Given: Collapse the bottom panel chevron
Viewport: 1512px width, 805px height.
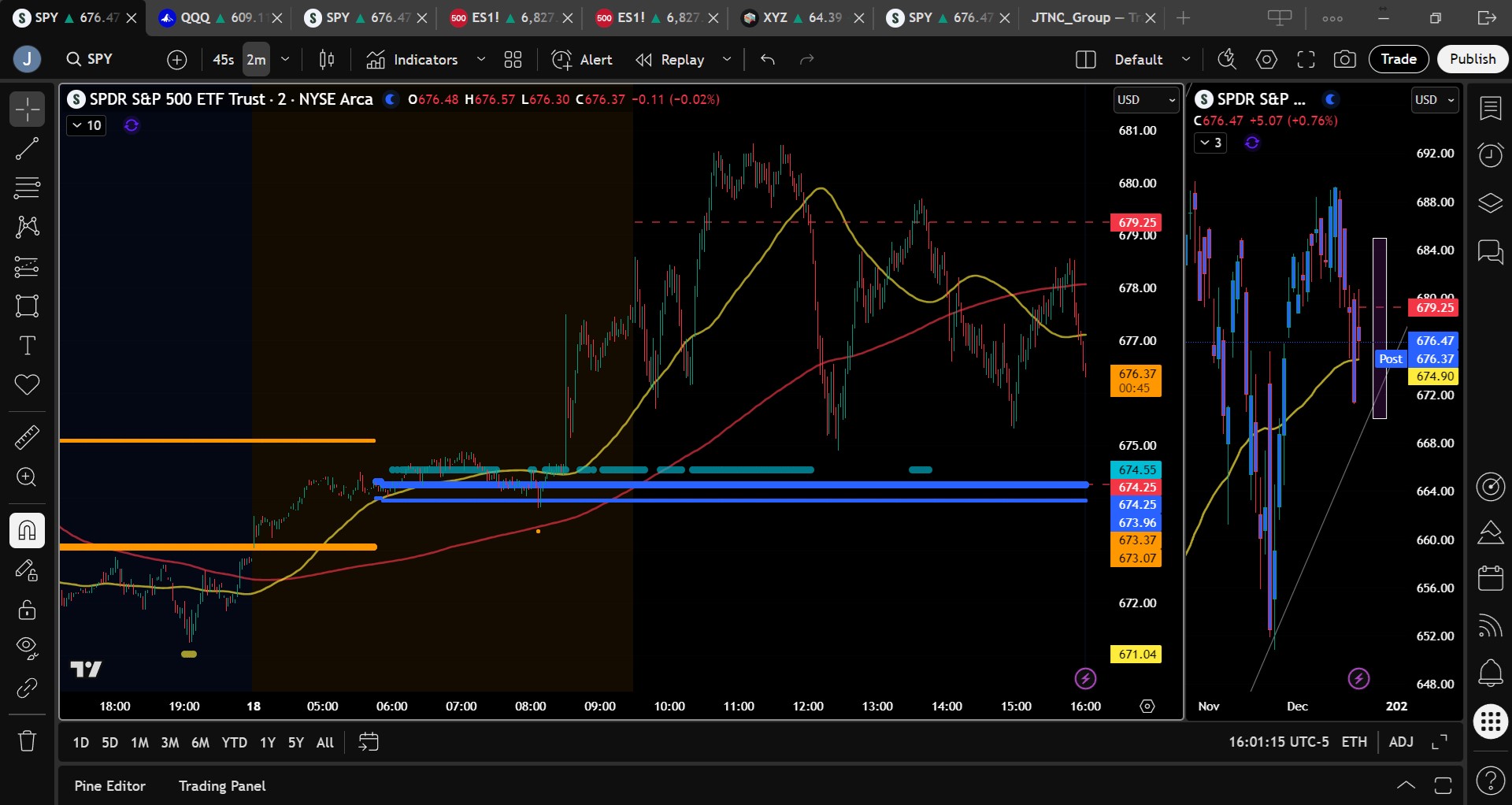Looking at the screenshot, I should [x=1406, y=785].
